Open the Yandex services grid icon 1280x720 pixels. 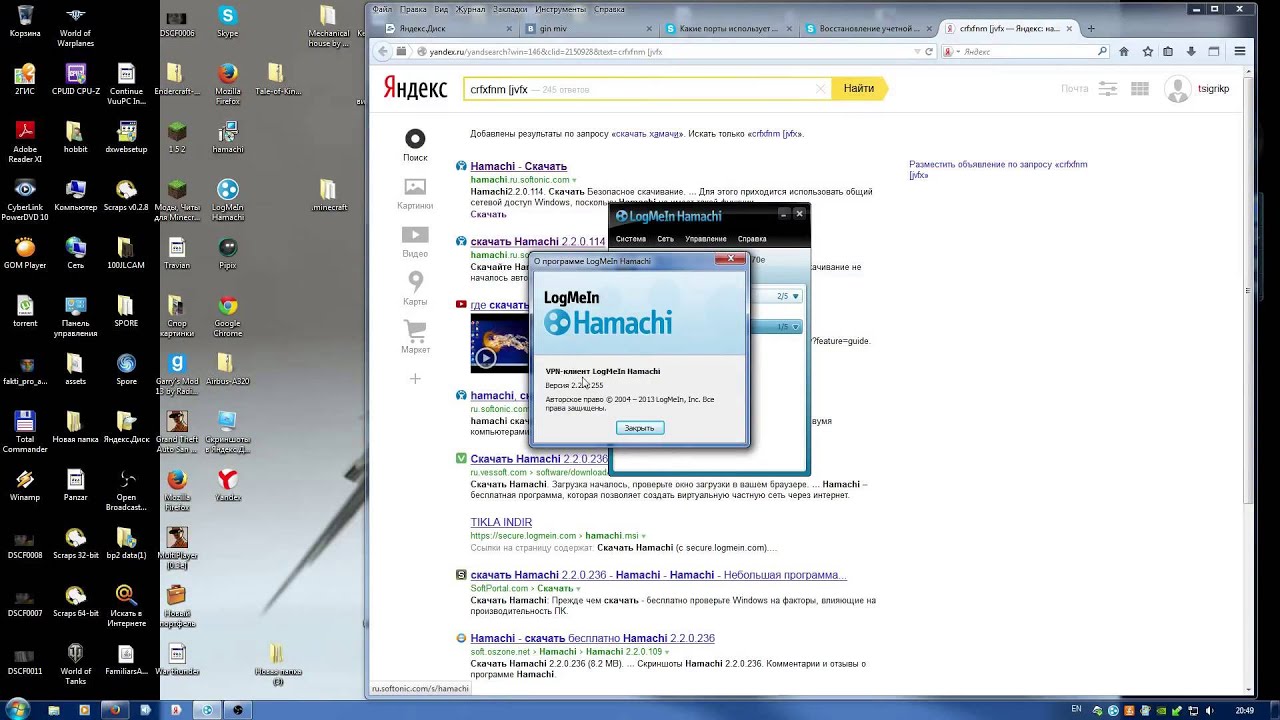point(1139,89)
